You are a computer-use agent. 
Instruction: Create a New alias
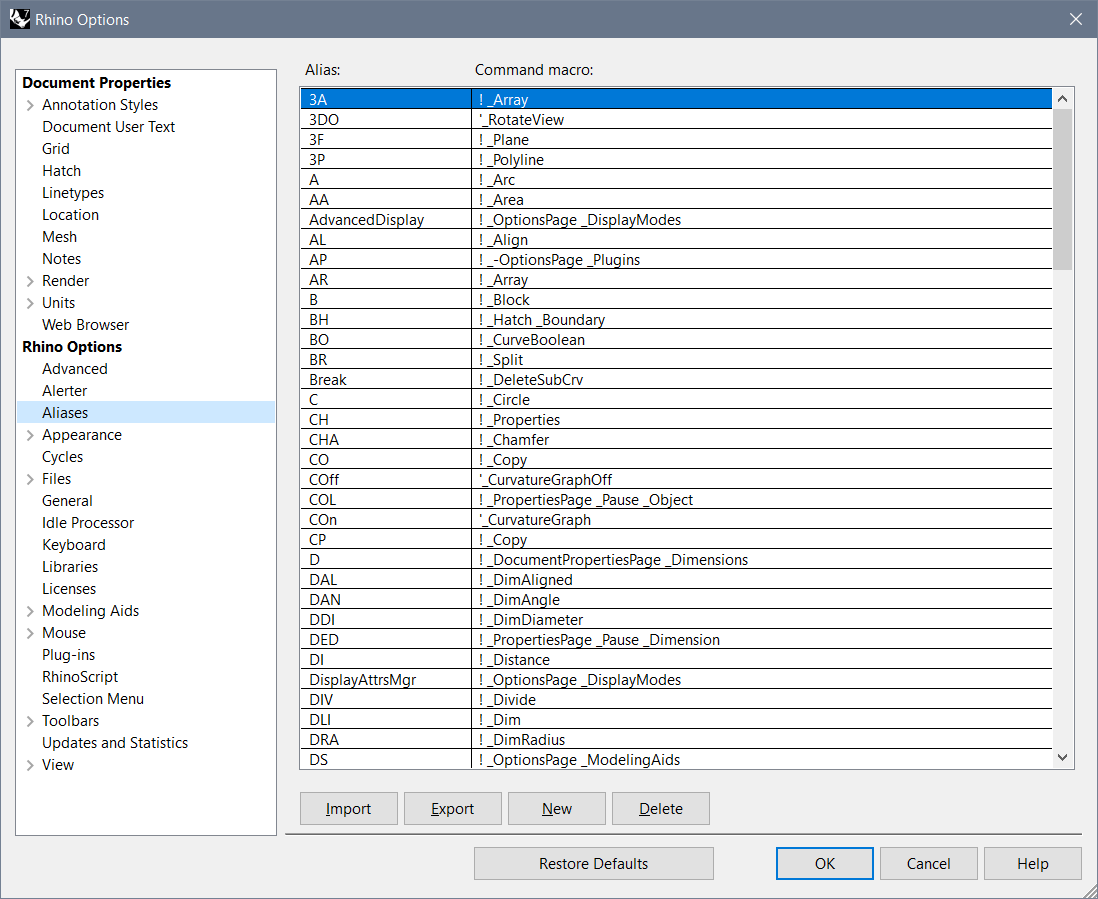pos(557,809)
